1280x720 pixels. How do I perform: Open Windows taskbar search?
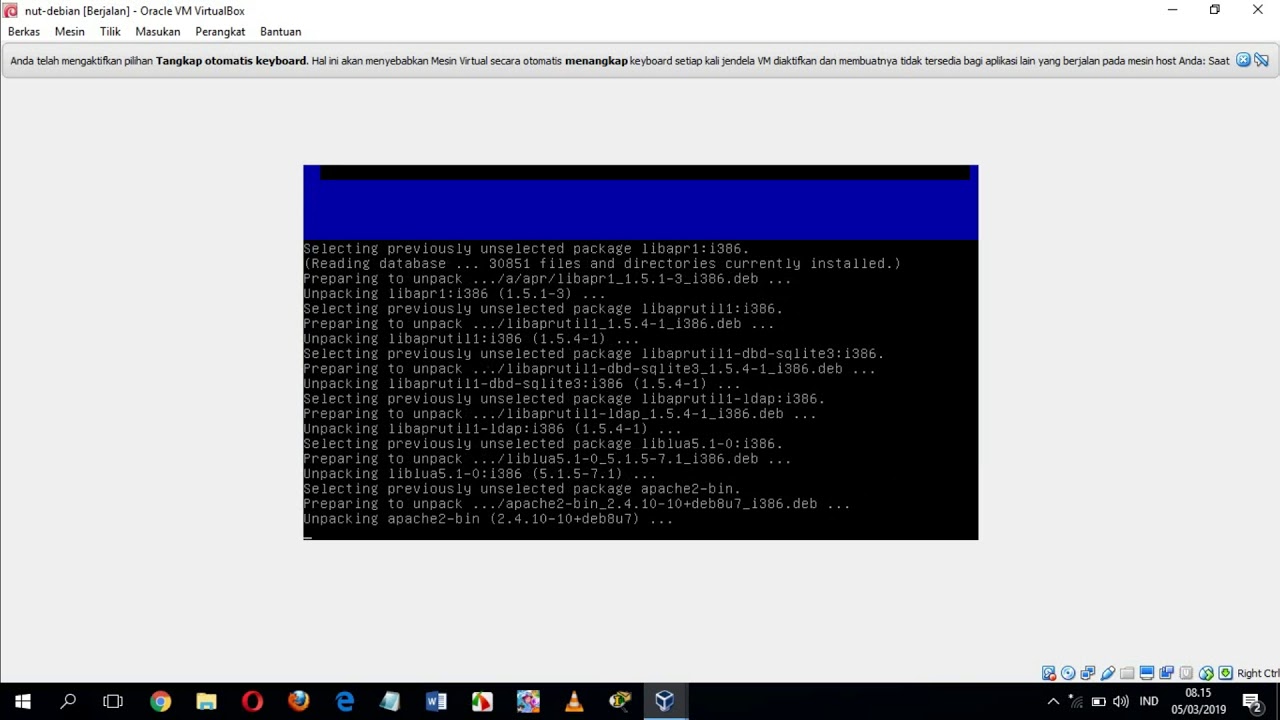[x=68, y=701]
